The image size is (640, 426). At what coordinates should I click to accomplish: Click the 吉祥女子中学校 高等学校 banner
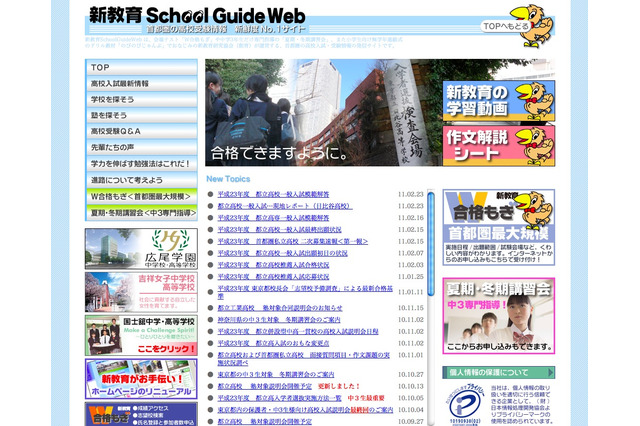[x=141, y=292]
